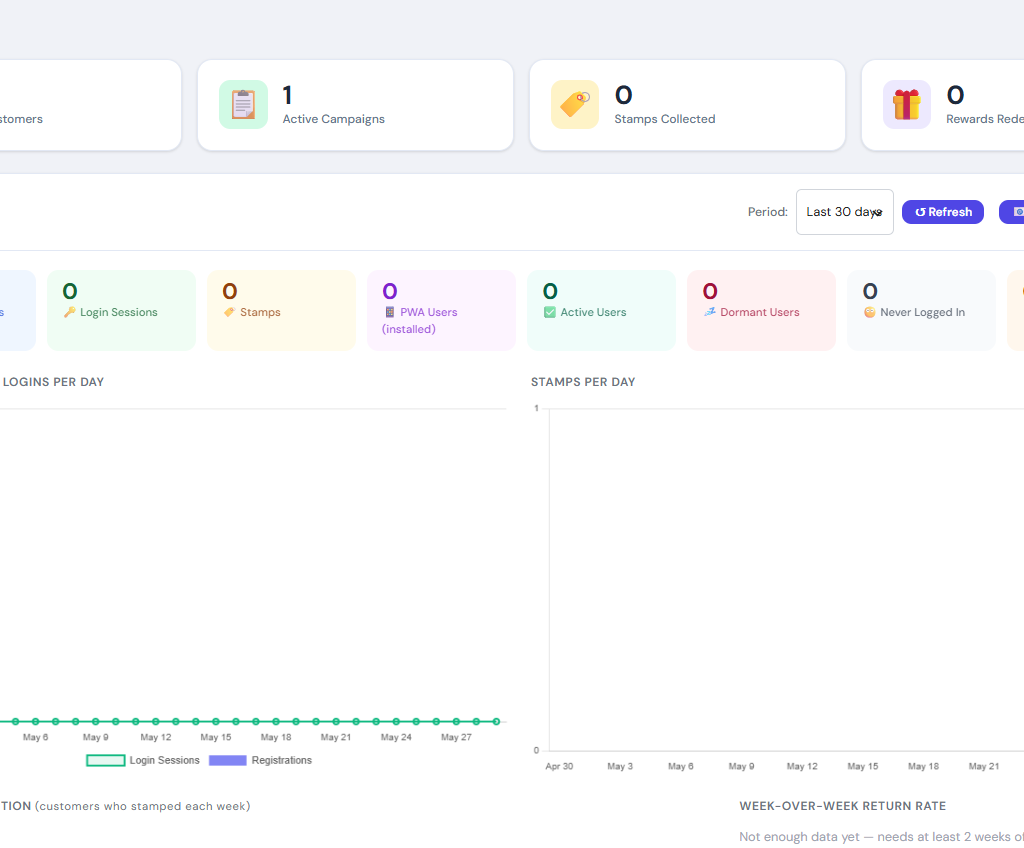This screenshot has width=1024, height=848.
Task: Click the last data point on logins chart
Action: pos(496,721)
